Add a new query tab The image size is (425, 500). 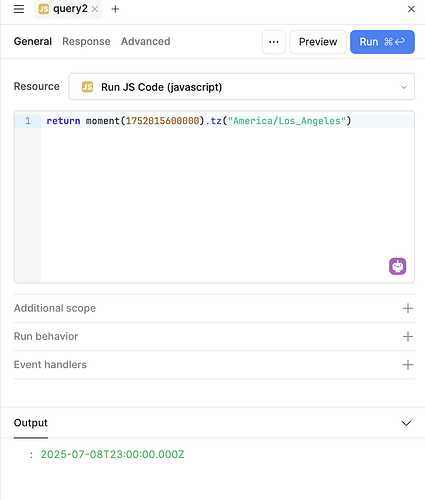pyautogui.click(x=115, y=9)
